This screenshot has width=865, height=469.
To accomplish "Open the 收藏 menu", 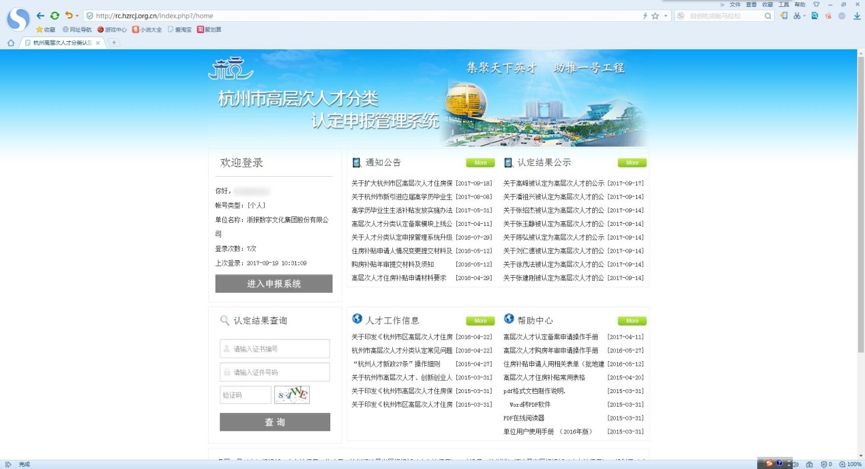I will pyautogui.click(x=767, y=4).
